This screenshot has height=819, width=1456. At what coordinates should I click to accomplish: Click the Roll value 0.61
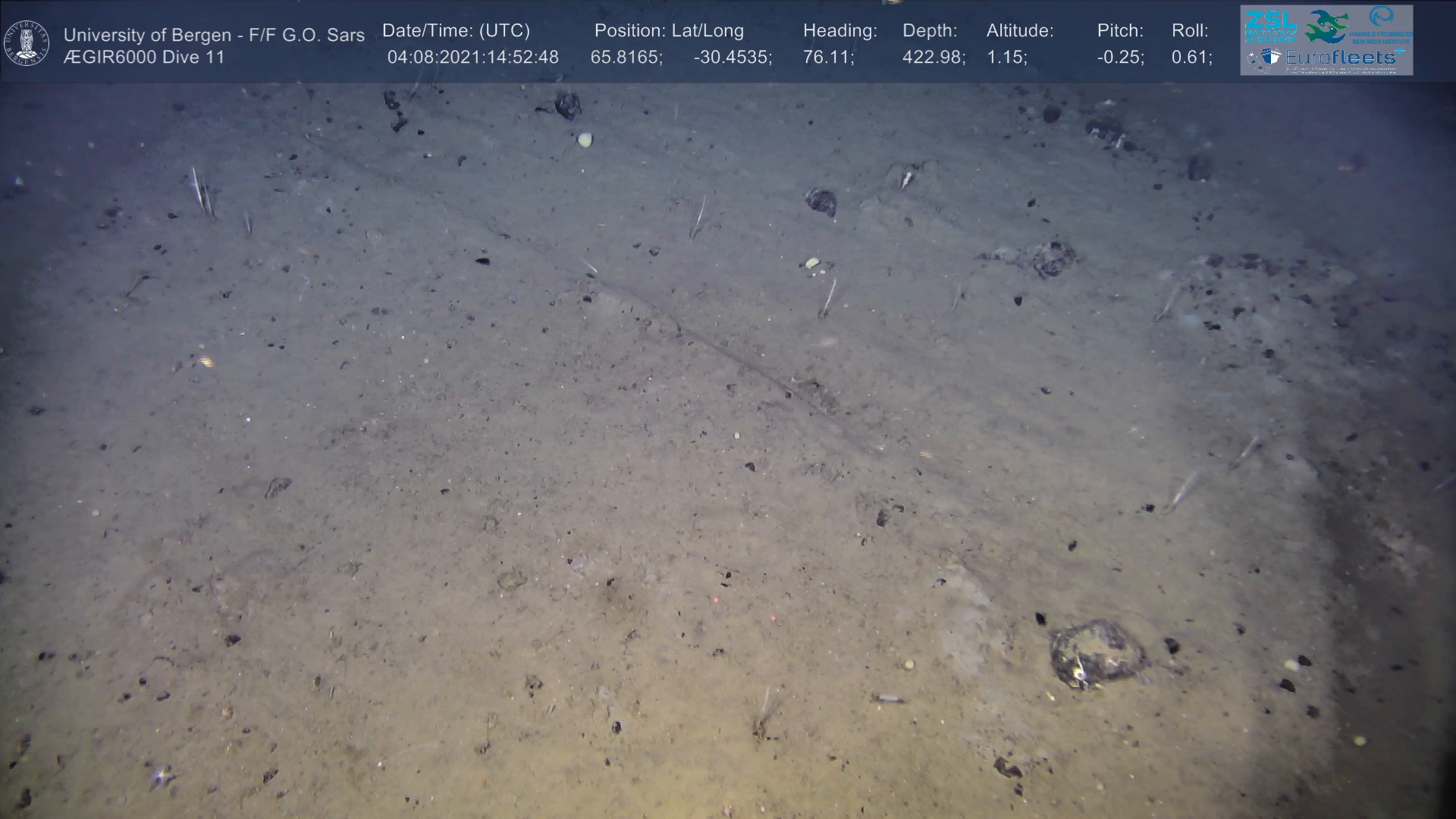[x=1191, y=58]
